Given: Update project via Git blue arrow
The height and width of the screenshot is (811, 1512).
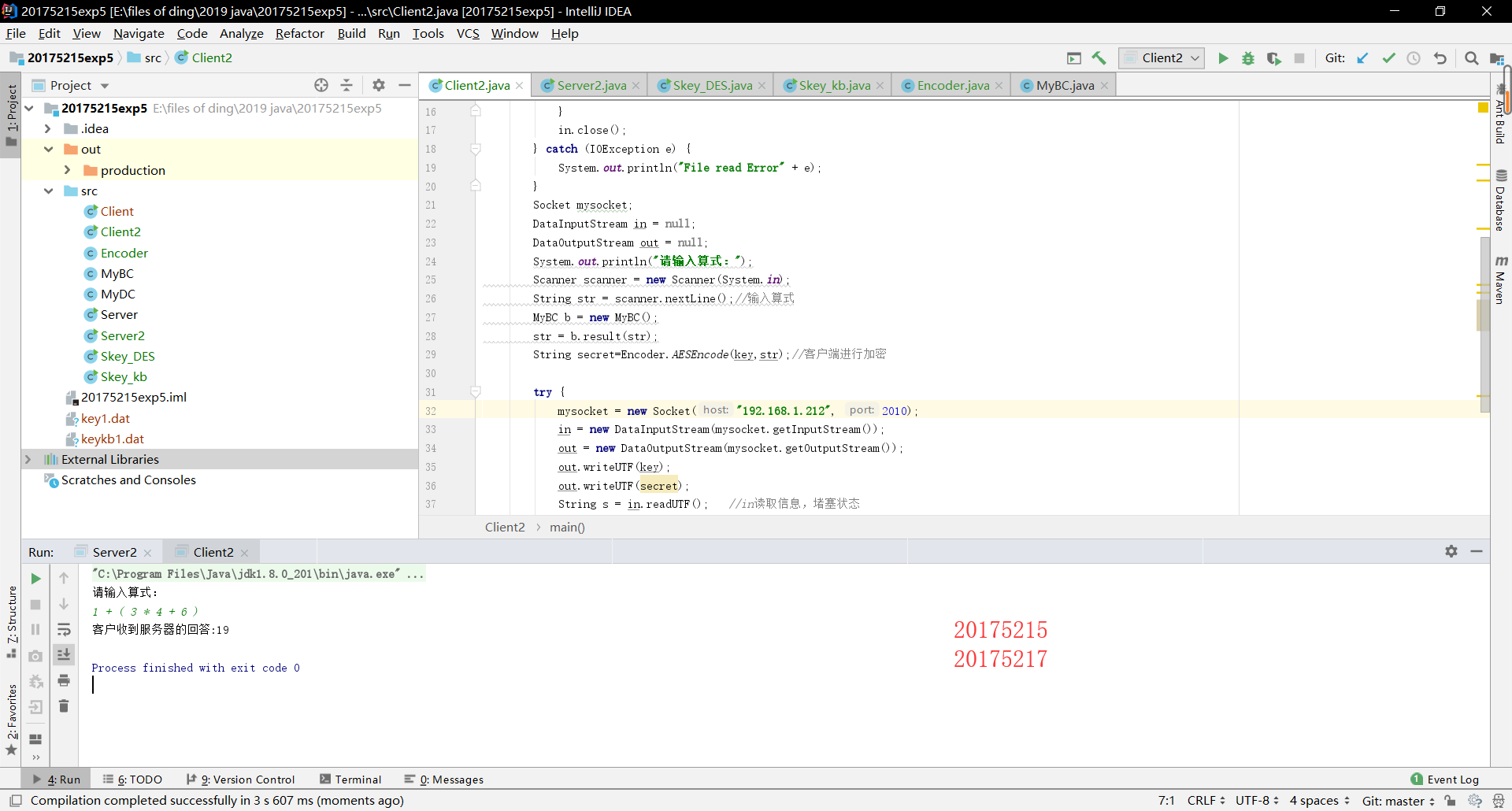Looking at the screenshot, I should click(1363, 58).
